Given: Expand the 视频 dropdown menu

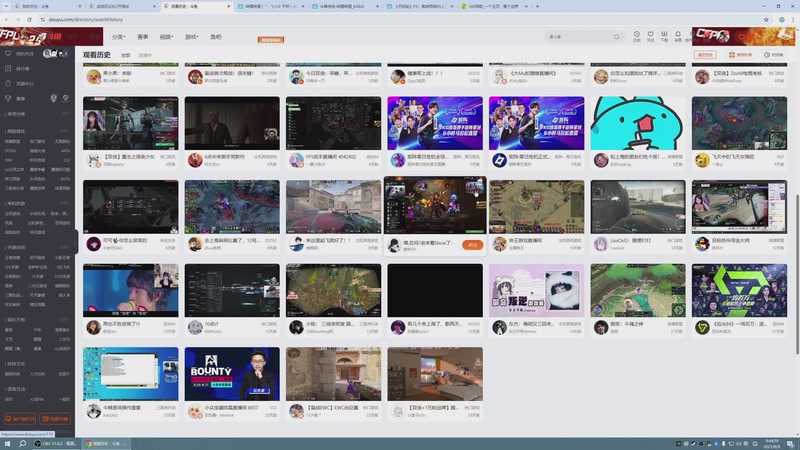Looking at the screenshot, I should 166,37.
